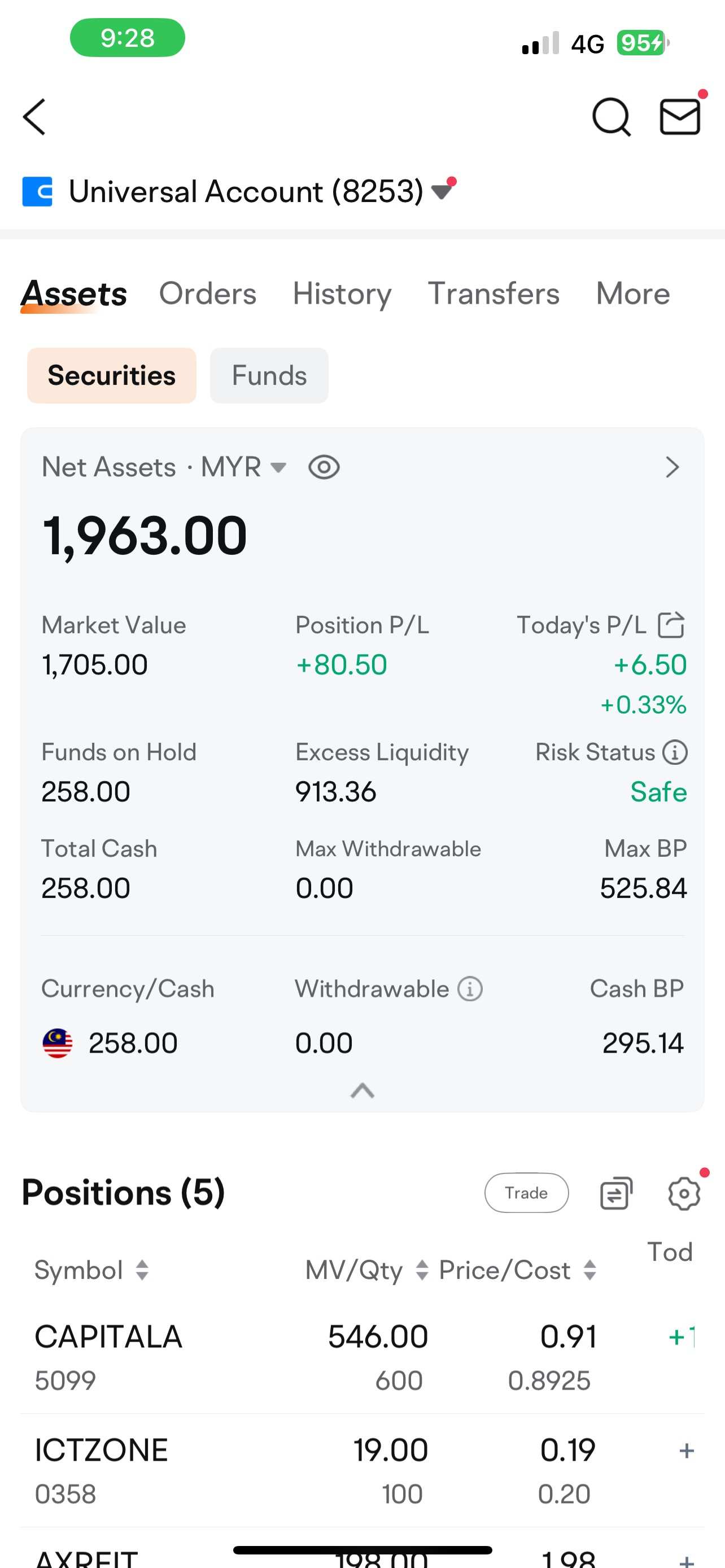Open the messages envelope icon
The width and height of the screenshot is (725, 1568).
coord(680,116)
